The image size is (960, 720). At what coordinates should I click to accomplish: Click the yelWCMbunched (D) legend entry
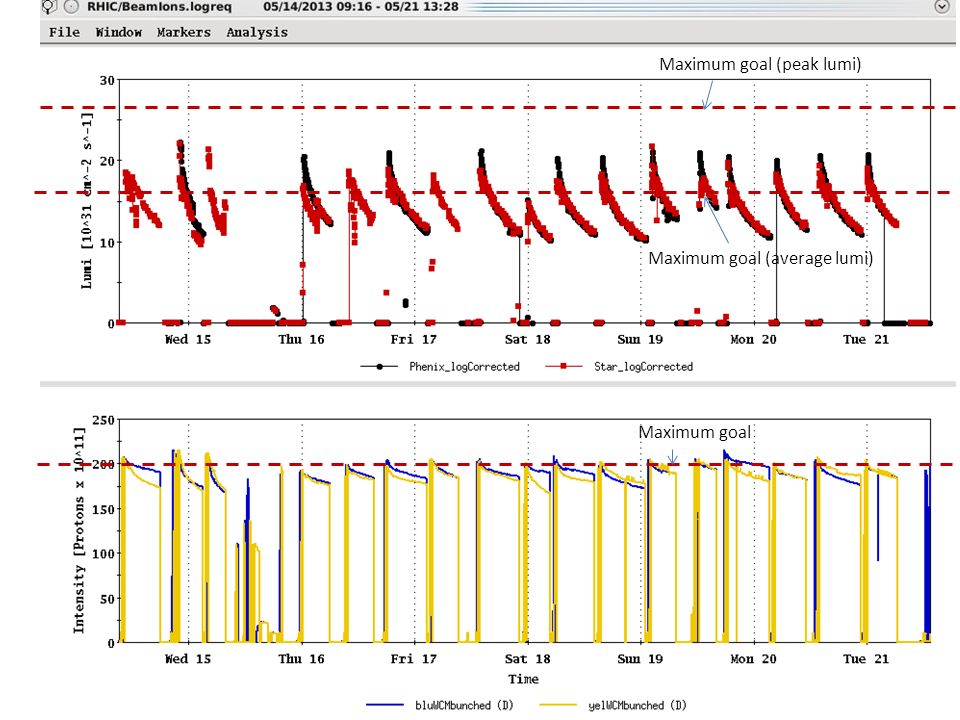click(x=613, y=705)
